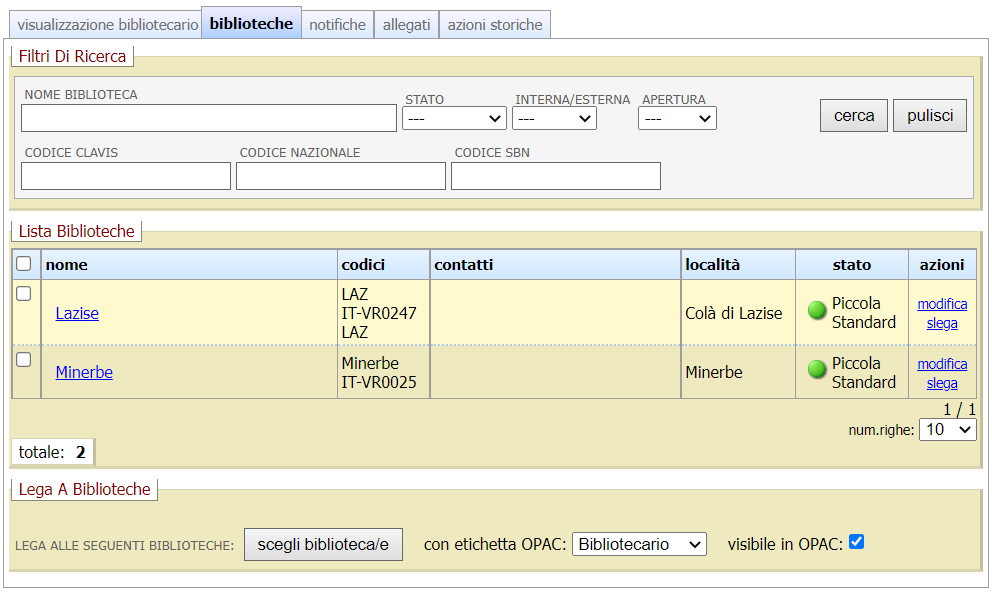
Task: Go to the azioni storiche tab
Action: (x=495, y=24)
